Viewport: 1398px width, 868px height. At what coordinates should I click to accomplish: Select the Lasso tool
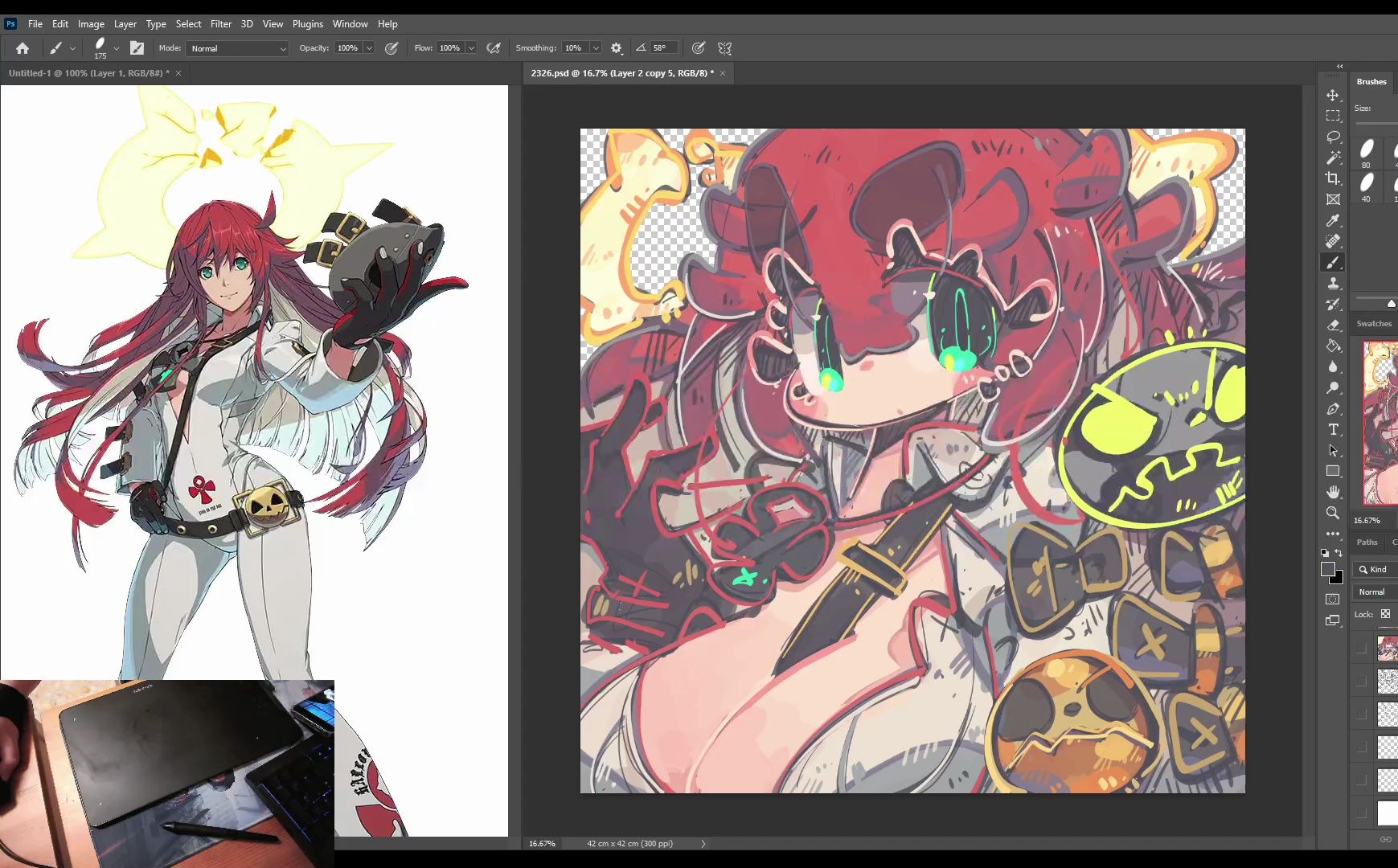[1333, 137]
